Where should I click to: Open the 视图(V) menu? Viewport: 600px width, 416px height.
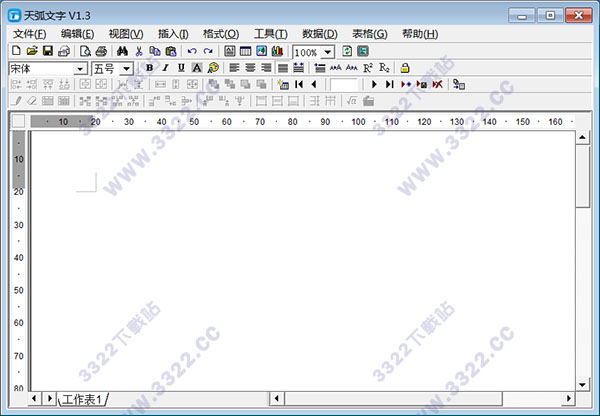(126, 34)
